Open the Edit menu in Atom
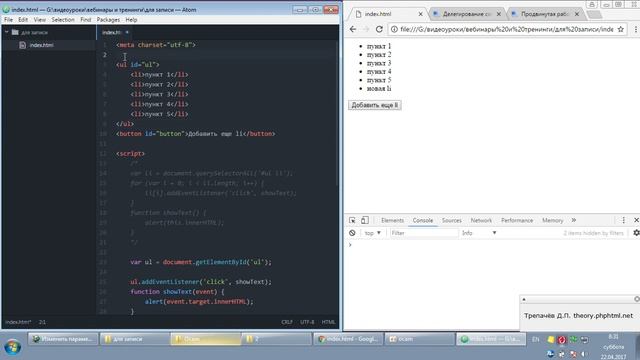Image resolution: width=640 pixels, height=360 pixels. coord(23,20)
